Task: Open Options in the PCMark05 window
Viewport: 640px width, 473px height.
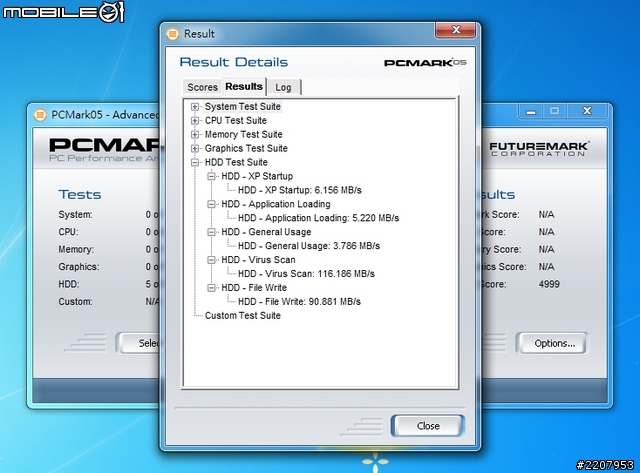Action: (x=554, y=343)
